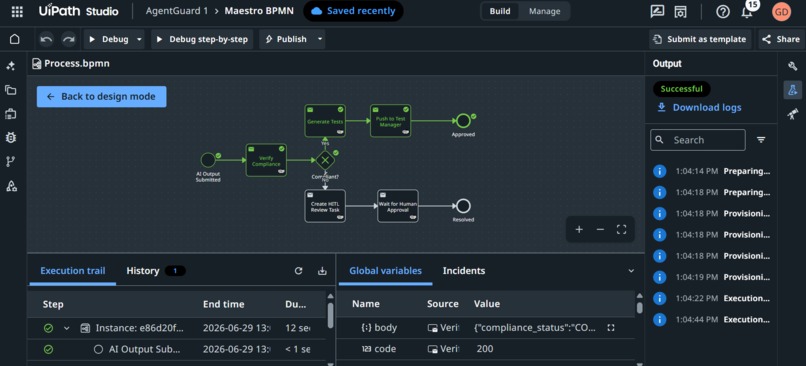This screenshot has width=806, height=366.
Task: Select the Create HITL Review Task node
Action: 325,206
